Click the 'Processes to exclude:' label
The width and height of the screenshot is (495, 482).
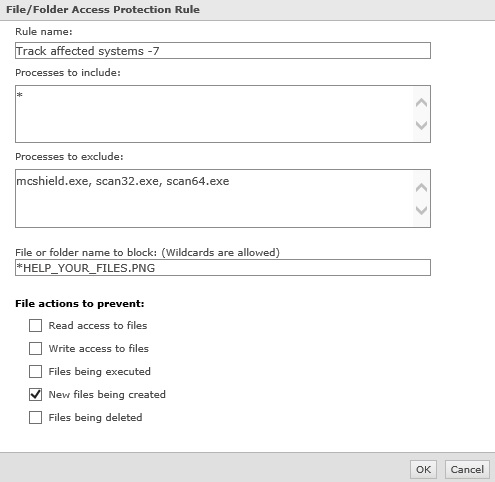coord(69,157)
